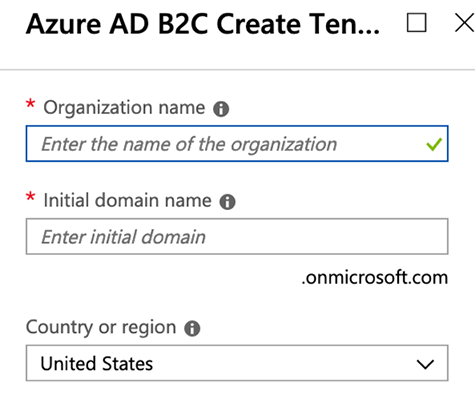Click 'Enter the name of the organization' placeholder

pos(189,145)
